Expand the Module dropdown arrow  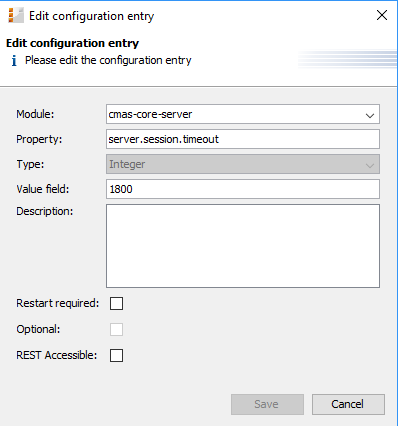click(x=370, y=115)
